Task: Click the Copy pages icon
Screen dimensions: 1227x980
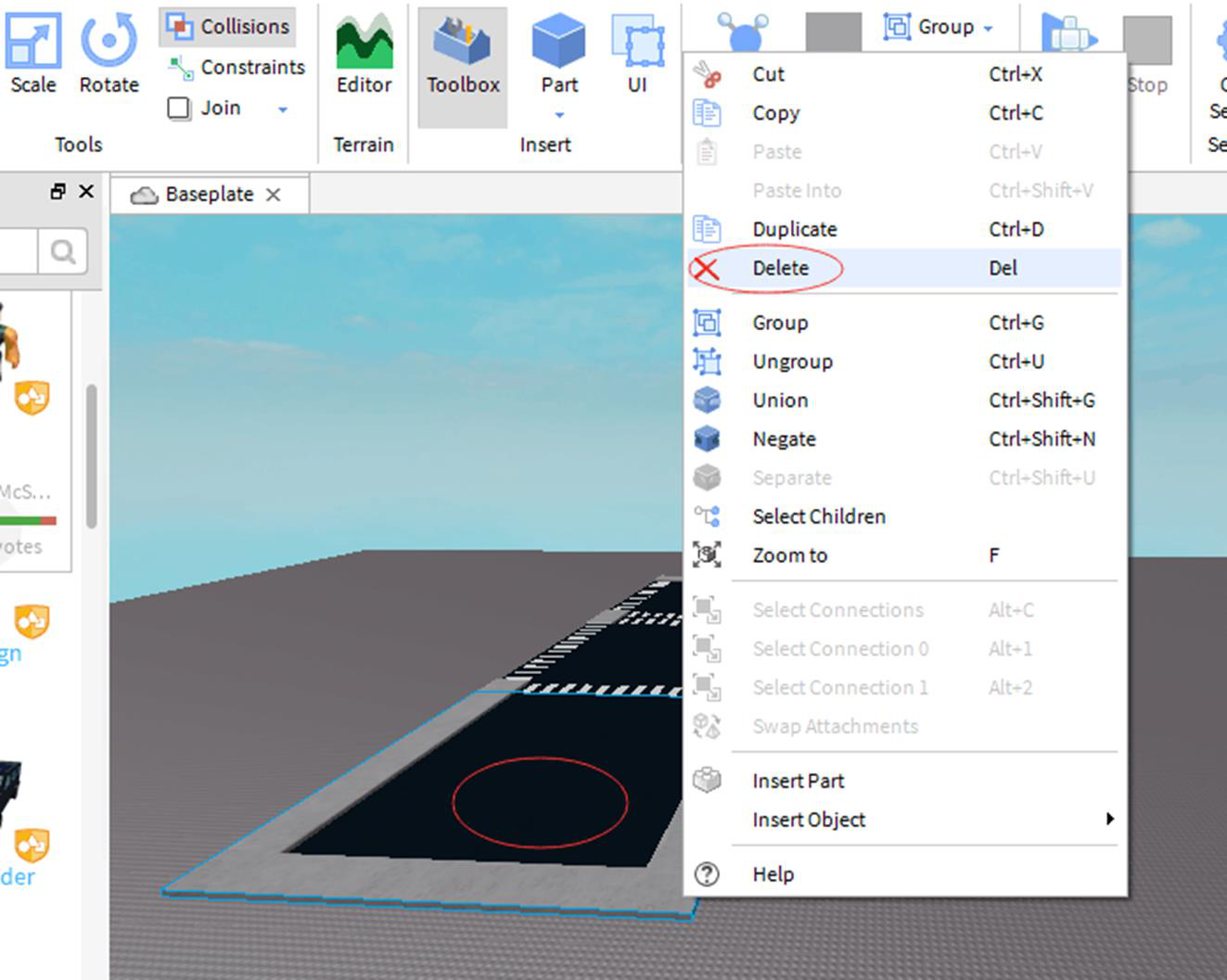Action: 707,113
